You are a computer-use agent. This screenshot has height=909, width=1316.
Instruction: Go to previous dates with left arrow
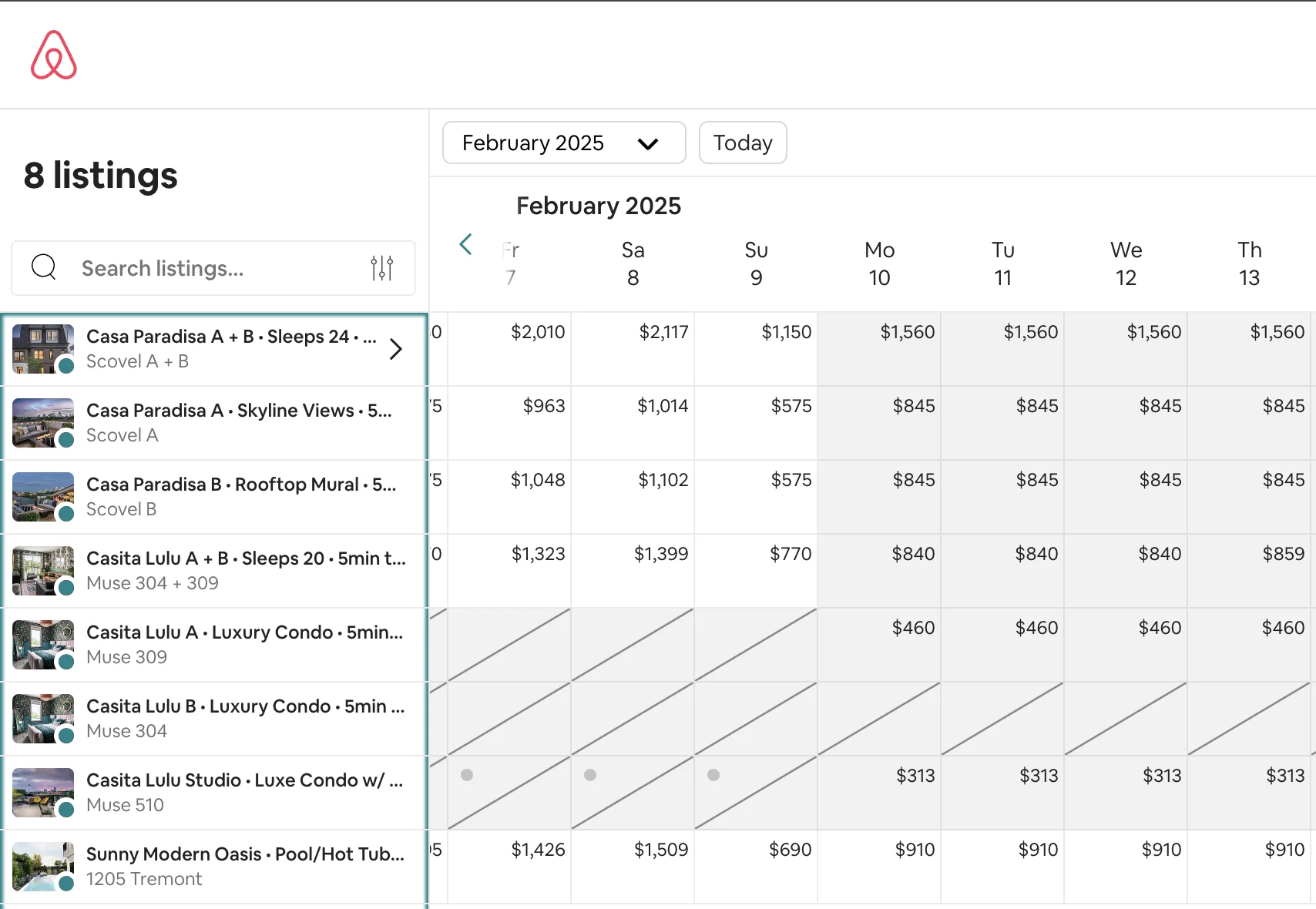tap(465, 245)
